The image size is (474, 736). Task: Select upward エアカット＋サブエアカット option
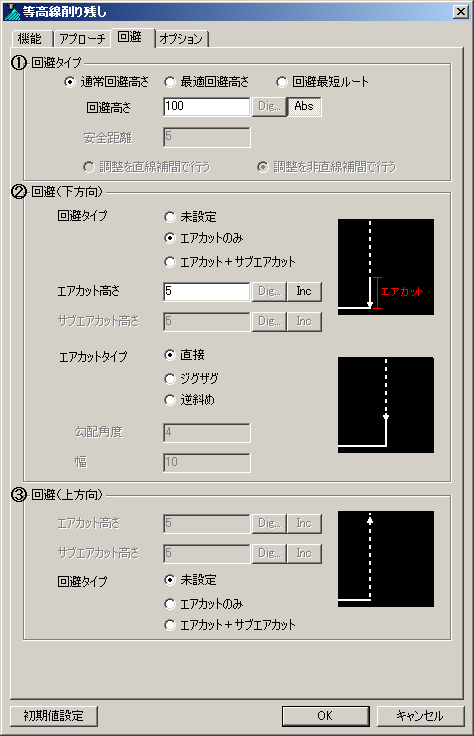230,625
